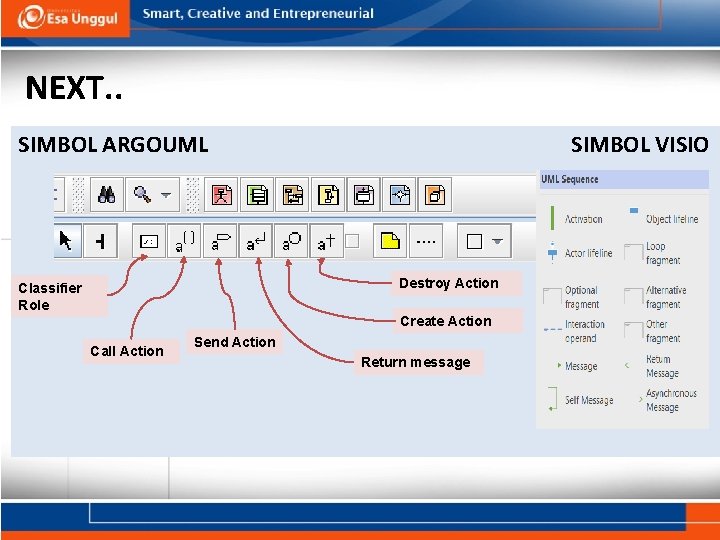
Task: Select the Call Action tool
Action: point(184,241)
